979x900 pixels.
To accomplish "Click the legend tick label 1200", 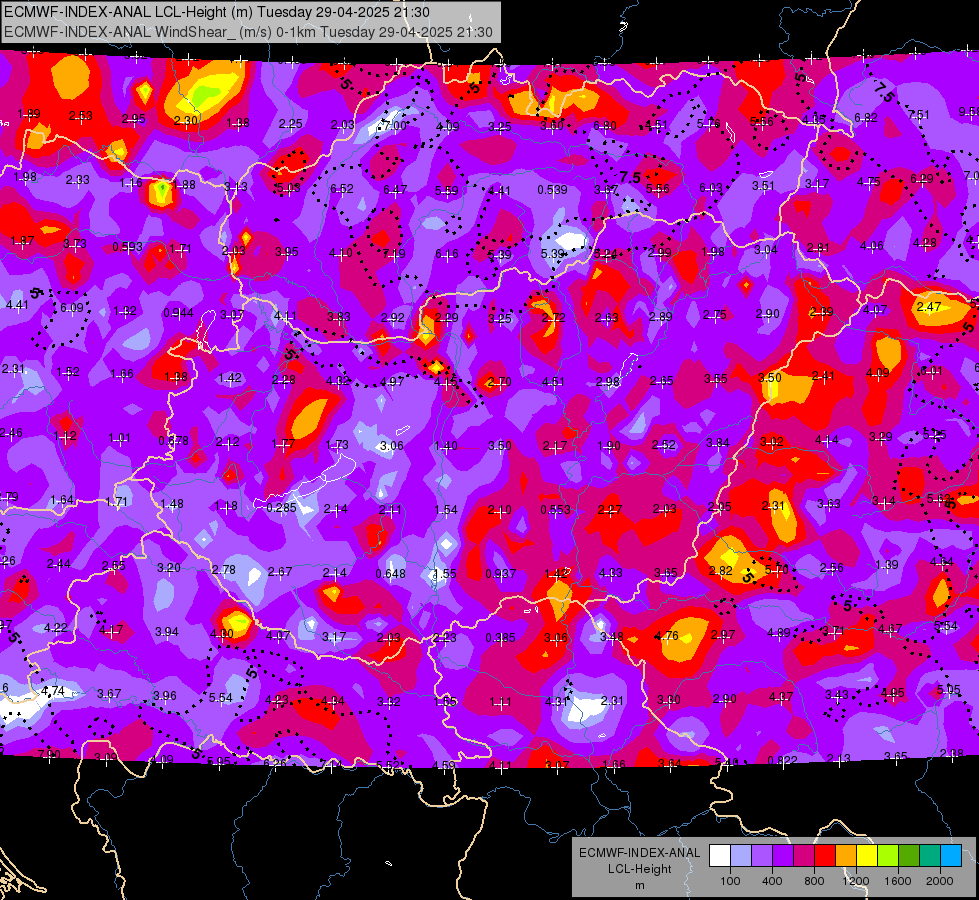I will tap(856, 881).
